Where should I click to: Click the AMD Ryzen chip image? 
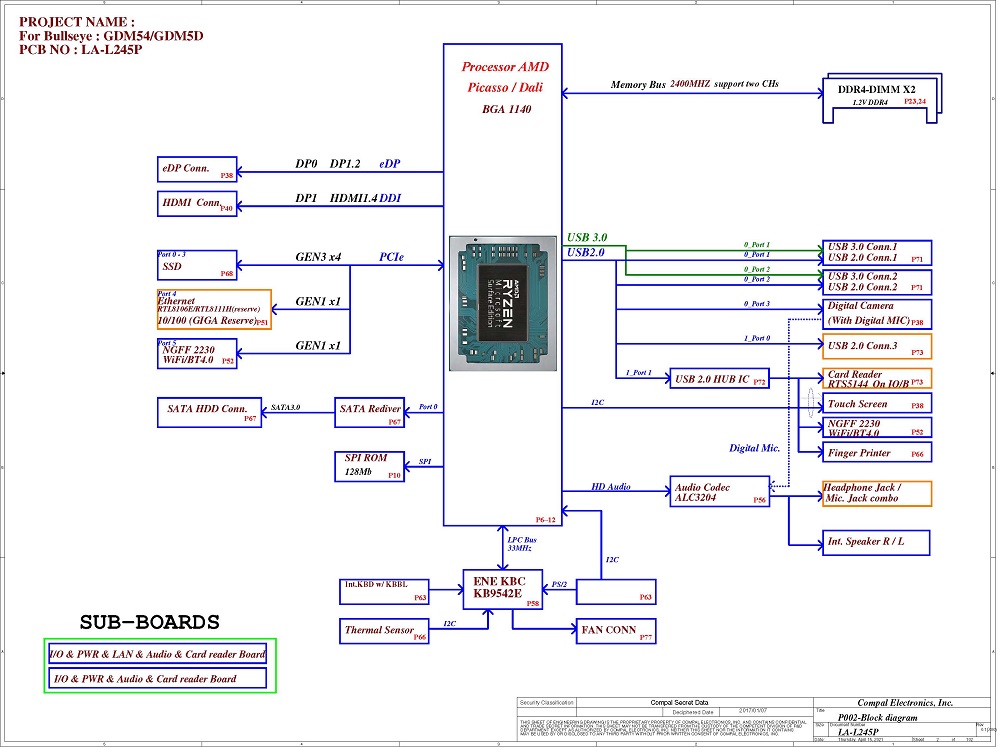pyautogui.click(x=503, y=303)
